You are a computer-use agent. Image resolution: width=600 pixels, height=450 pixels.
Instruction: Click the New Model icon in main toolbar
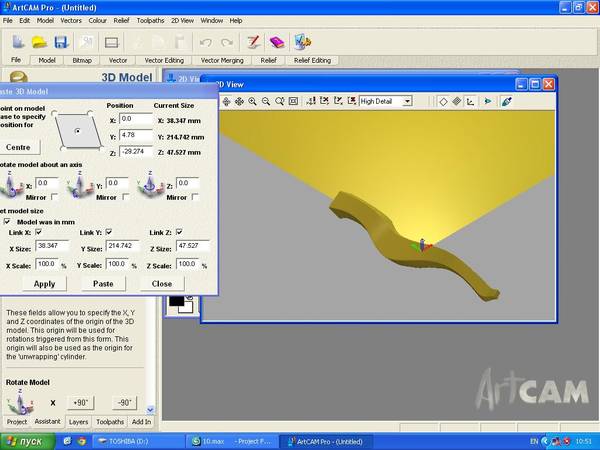tap(18, 42)
